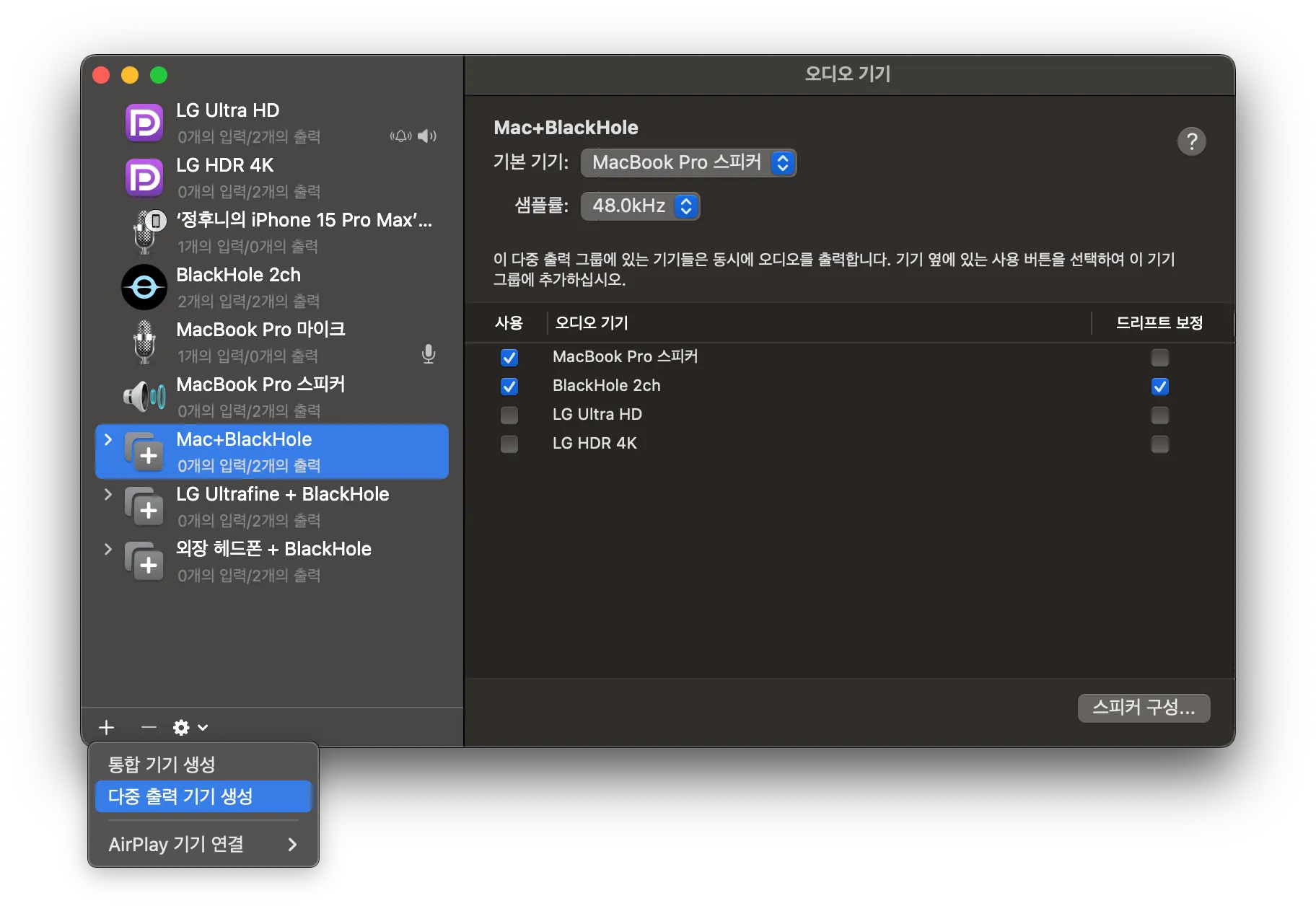Disable drift correction for BlackHole 2ch
Image resolution: width=1316 pixels, height=906 pixels.
(1160, 386)
